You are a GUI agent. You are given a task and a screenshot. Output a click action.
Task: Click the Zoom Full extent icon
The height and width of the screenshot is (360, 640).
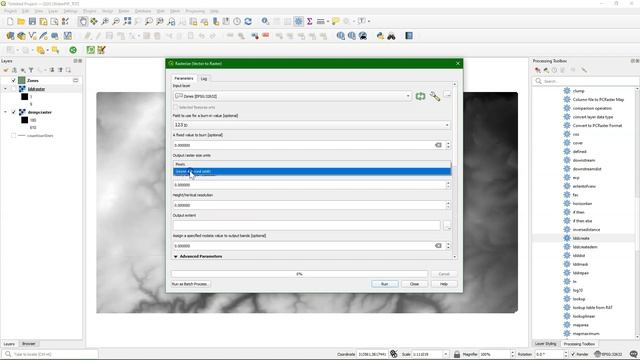pyautogui.click(x=127, y=21)
